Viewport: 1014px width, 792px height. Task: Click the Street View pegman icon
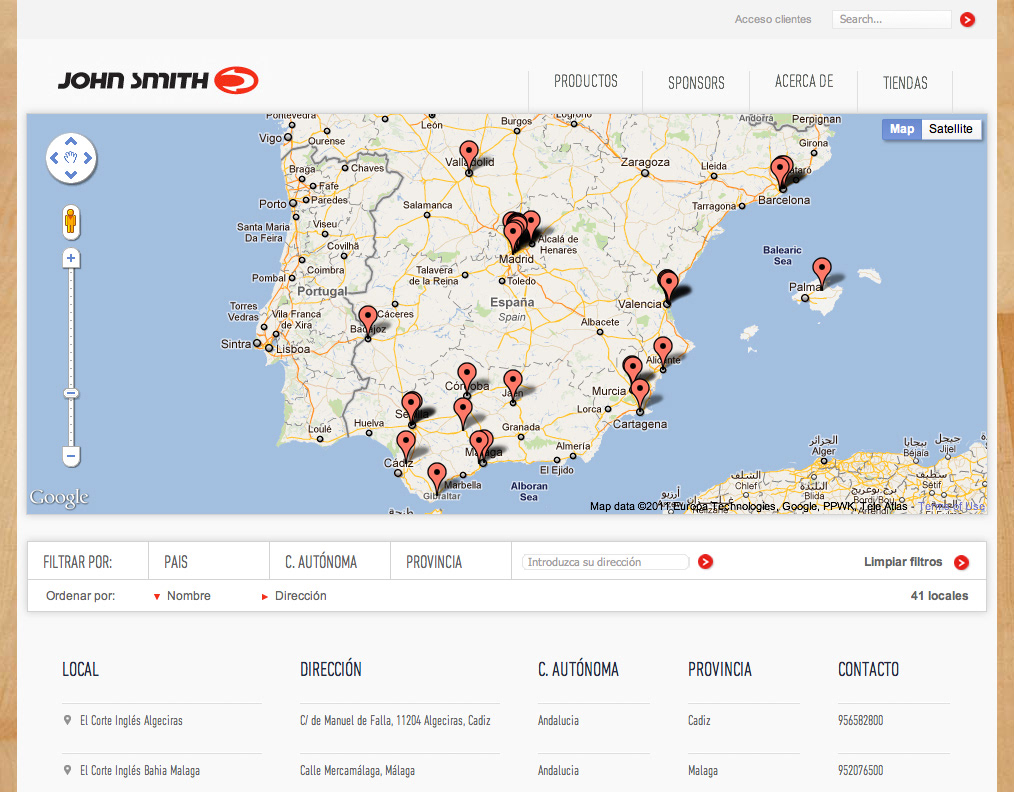(70, 222)
